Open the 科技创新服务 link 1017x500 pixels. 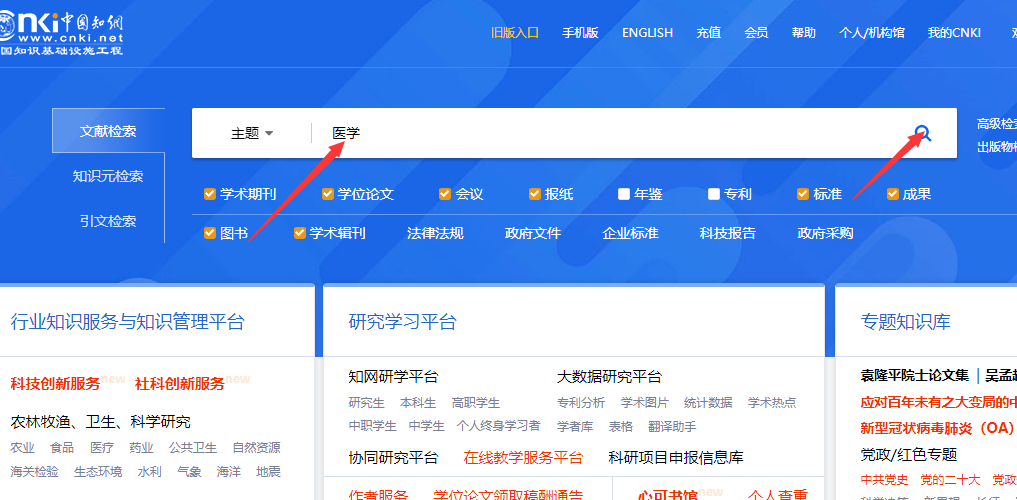55,383
